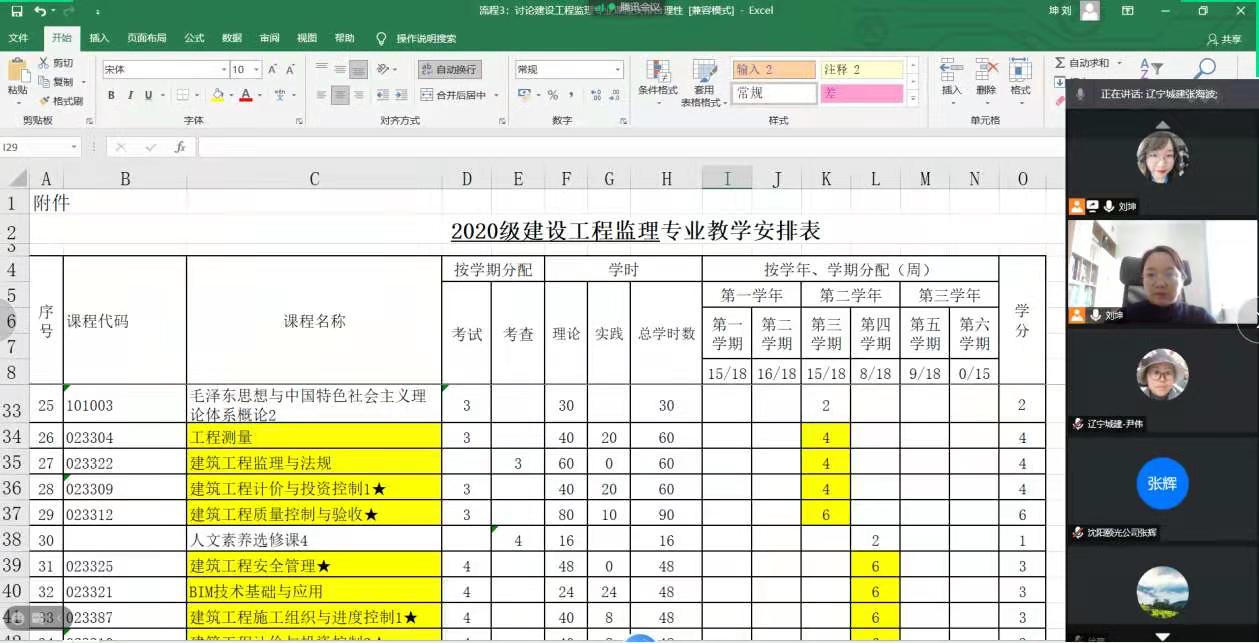Apply the 输入 2 cell style

coord(774,70)
